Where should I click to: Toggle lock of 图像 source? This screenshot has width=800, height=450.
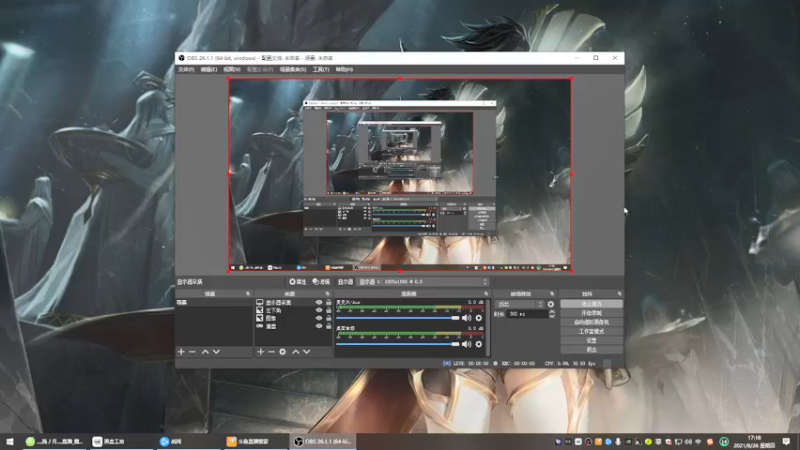[x=329, y=318]
